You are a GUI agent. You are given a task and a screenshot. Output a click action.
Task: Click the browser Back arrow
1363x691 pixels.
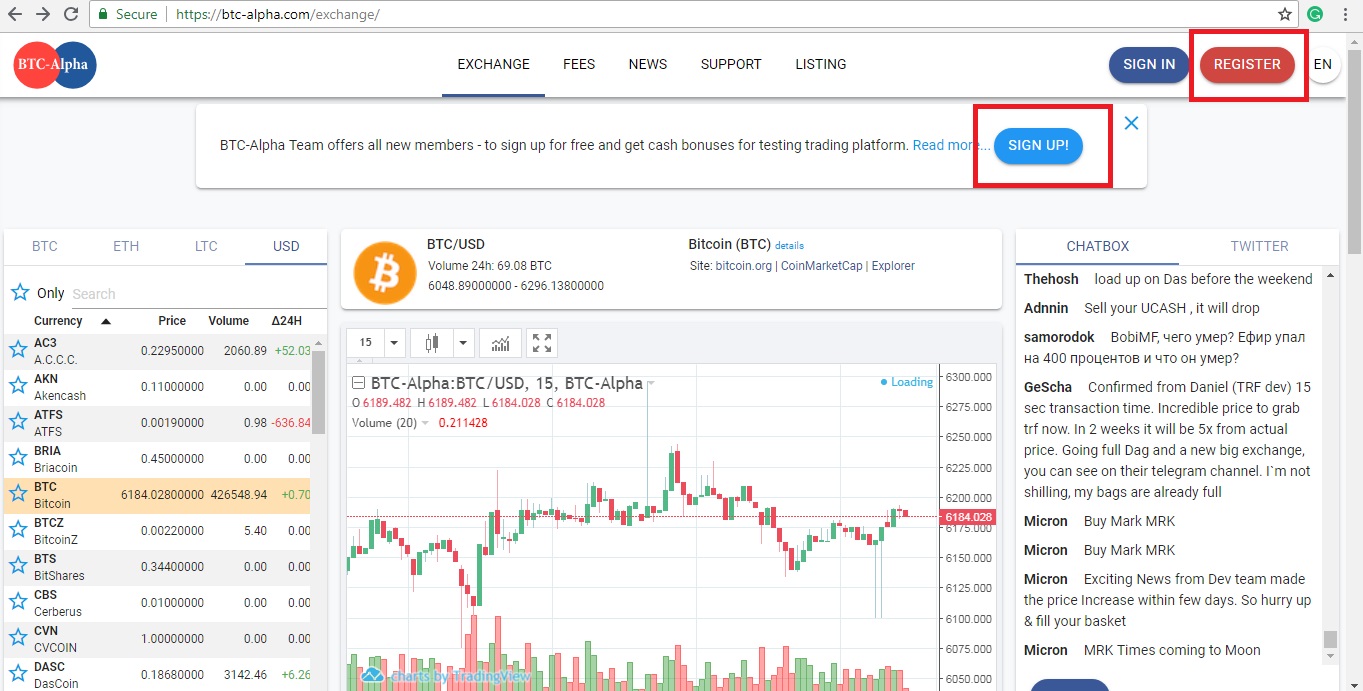point(15,14)
